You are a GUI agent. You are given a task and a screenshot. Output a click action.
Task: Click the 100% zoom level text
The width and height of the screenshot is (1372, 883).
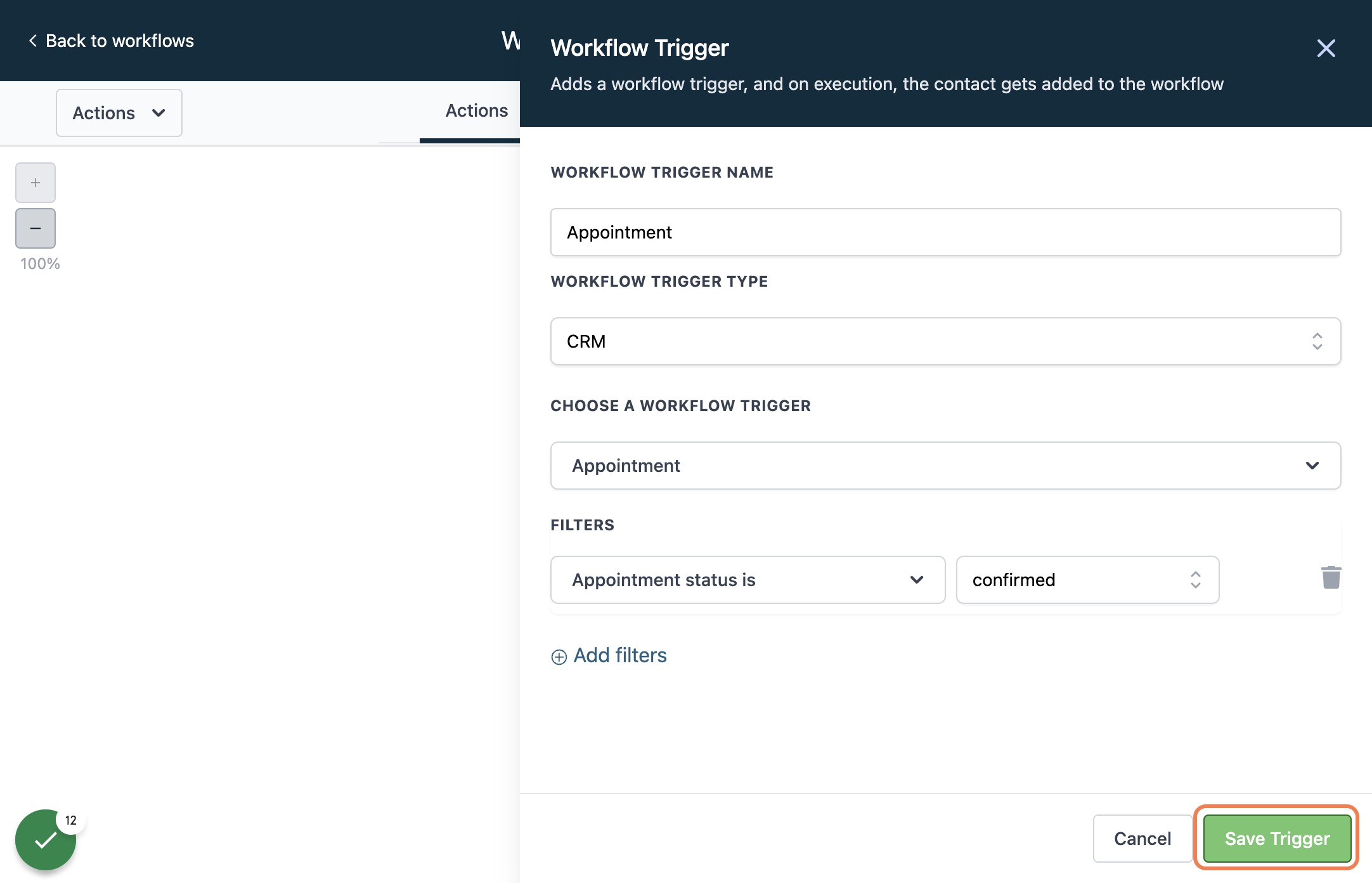click(40, 264)
